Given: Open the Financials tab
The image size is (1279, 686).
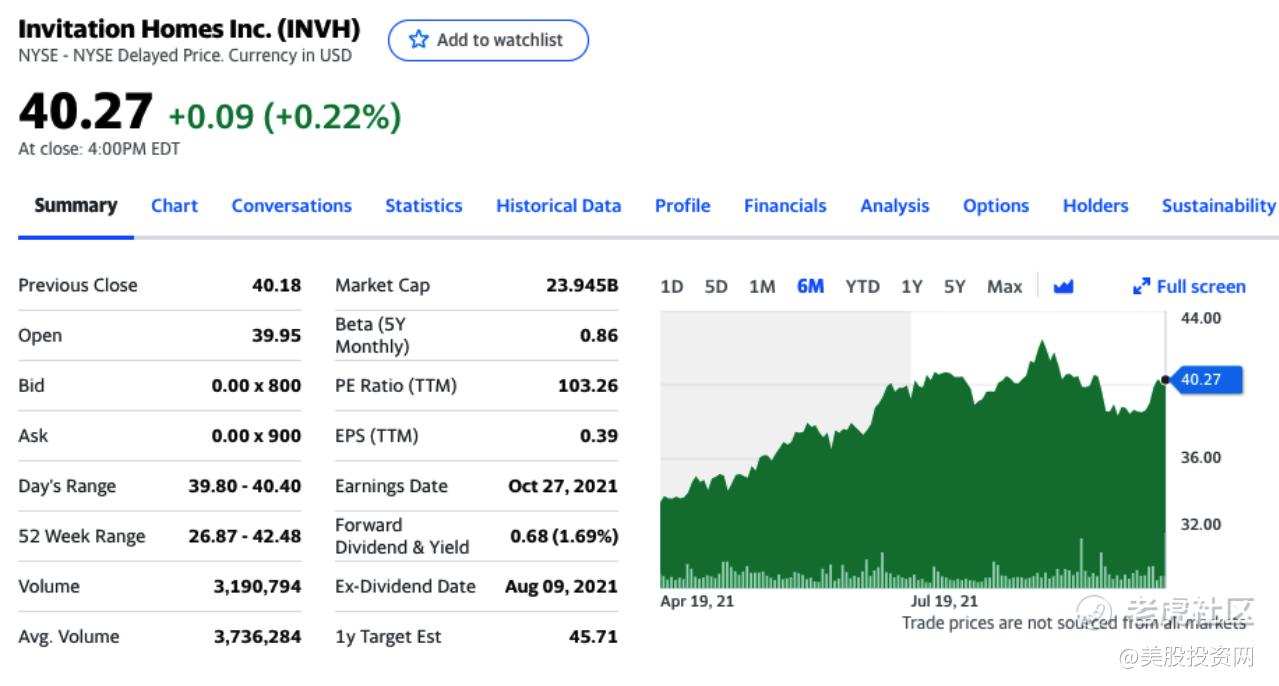Looking at the screenshot, I should coord(785,206).
